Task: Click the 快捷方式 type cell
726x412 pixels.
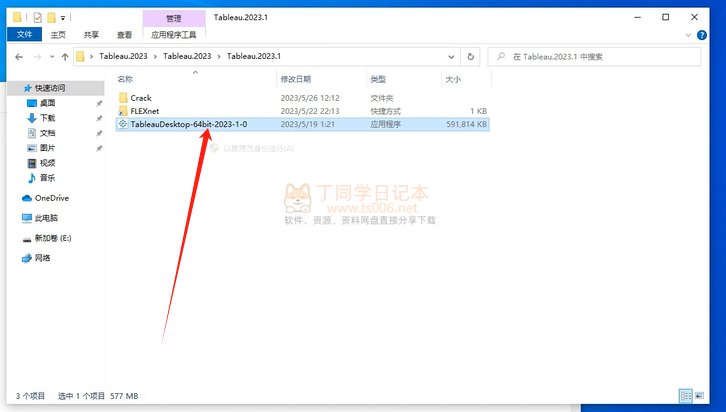Action: (x=385, y=111)
